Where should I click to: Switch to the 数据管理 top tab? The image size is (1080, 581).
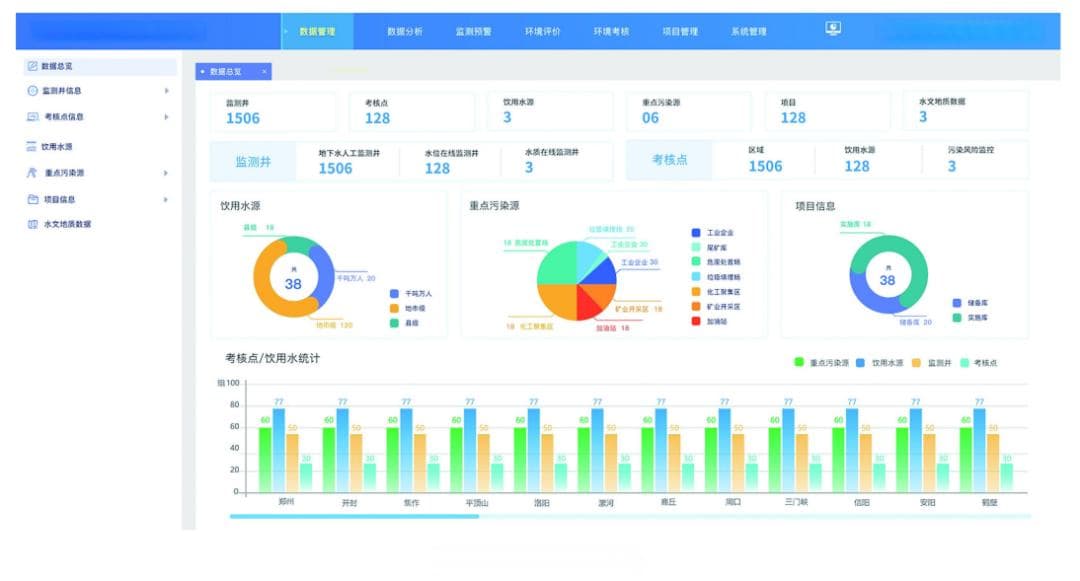point(318,32)
